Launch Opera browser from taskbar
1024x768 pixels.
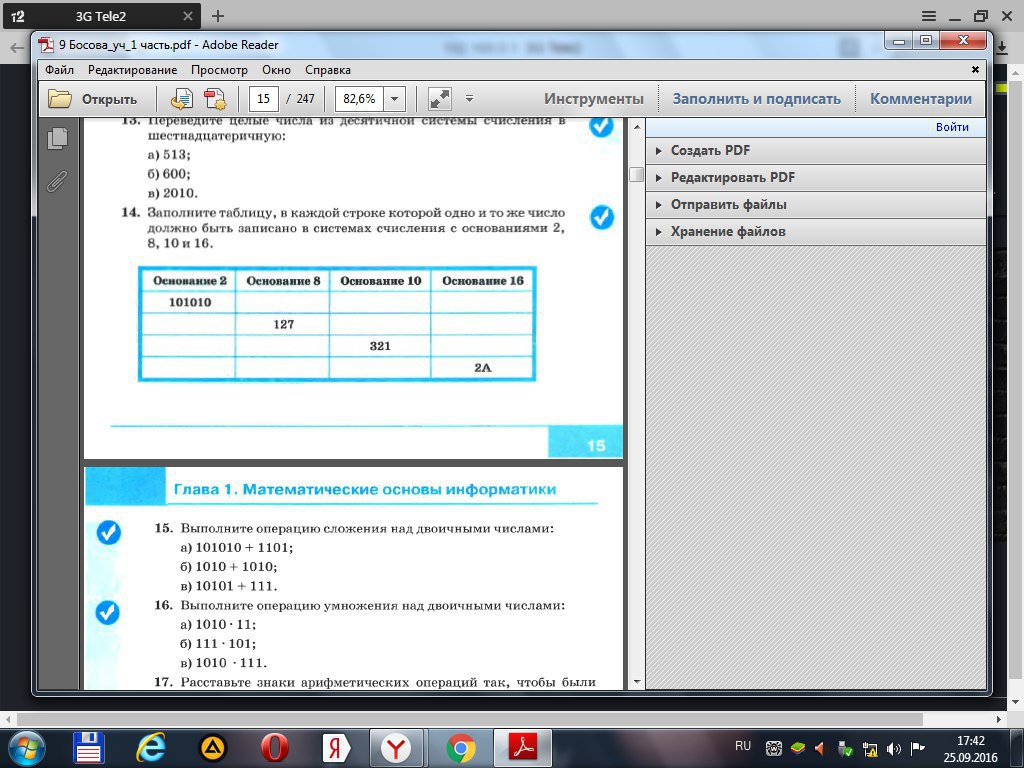click(274, 748)
